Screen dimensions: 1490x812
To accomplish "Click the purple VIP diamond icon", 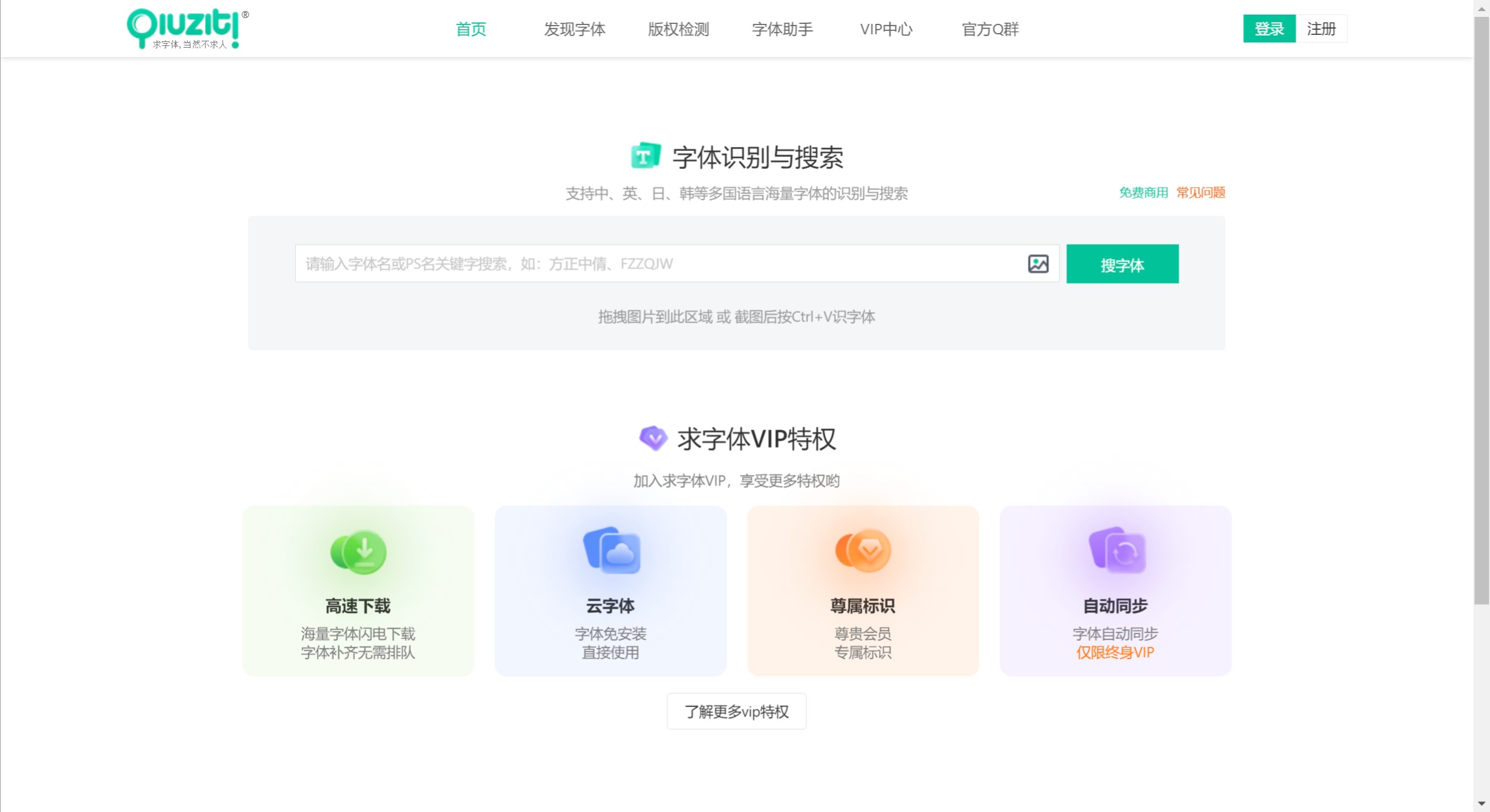I will [x=654, y=438].
